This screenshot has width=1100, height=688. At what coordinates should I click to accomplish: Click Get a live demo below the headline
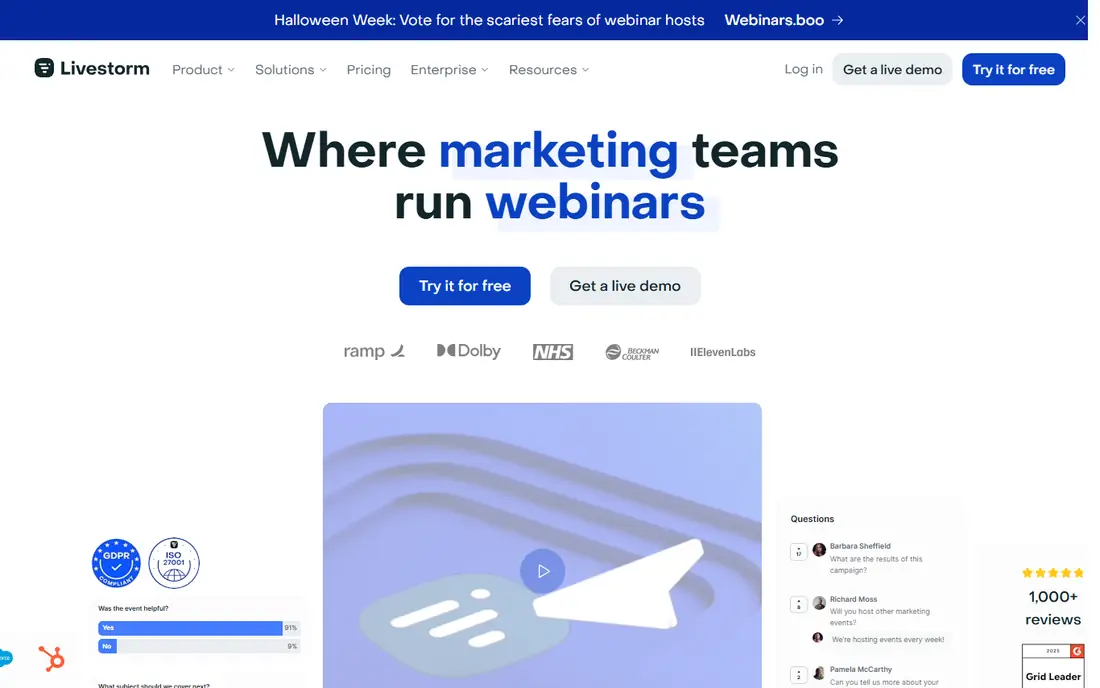[x=625, y=286]
